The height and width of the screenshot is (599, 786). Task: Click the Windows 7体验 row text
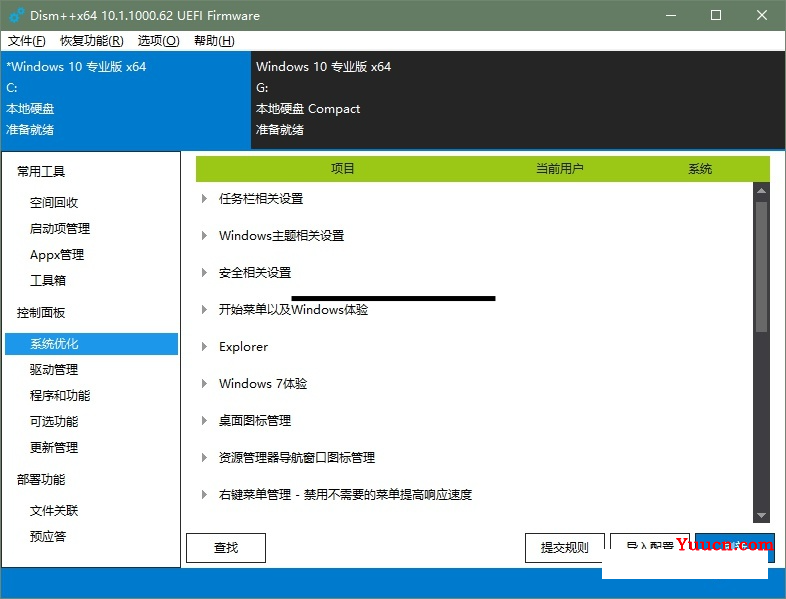[263, 383]
